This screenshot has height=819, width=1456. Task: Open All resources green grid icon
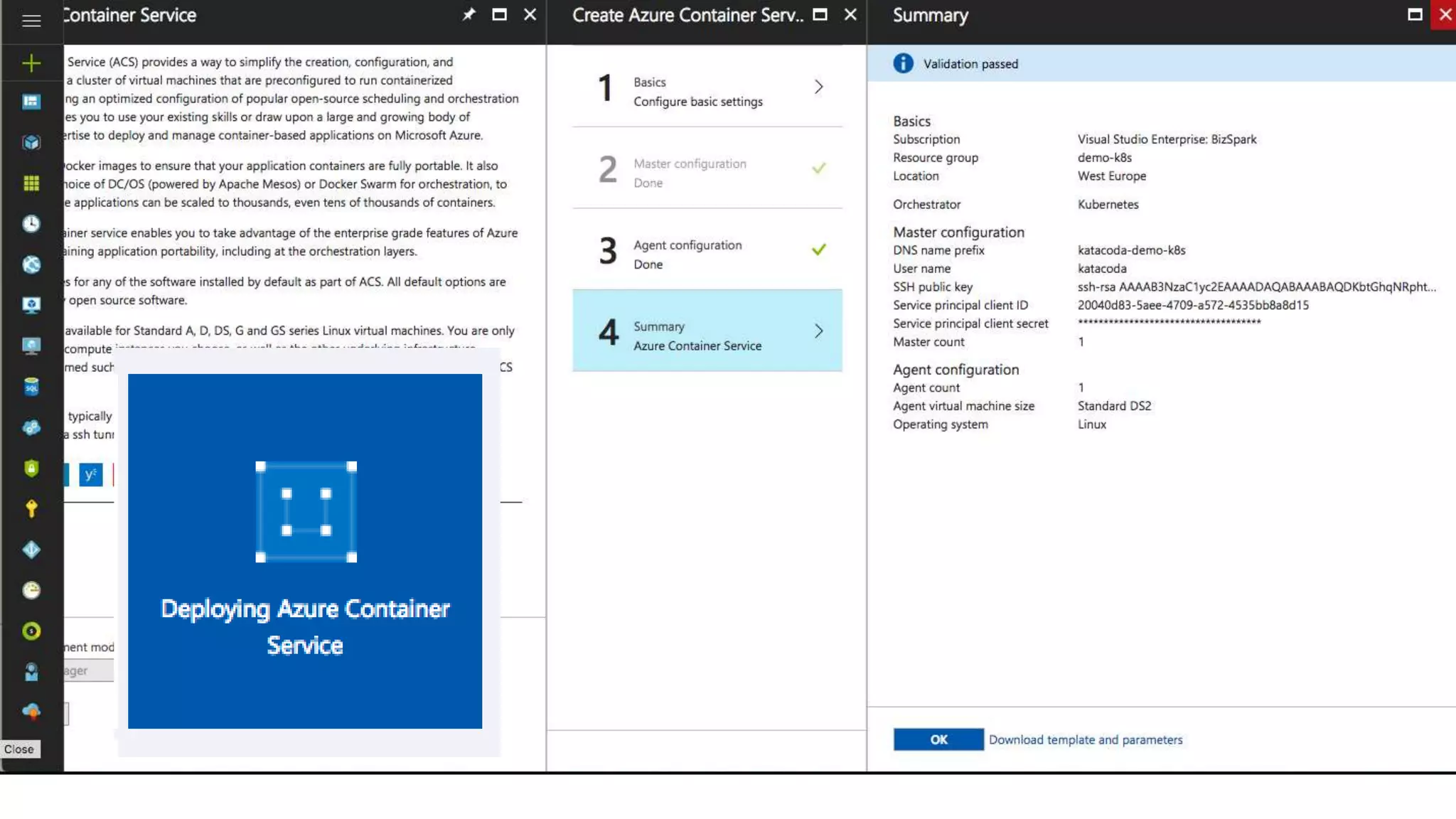(x=31, y=183)
